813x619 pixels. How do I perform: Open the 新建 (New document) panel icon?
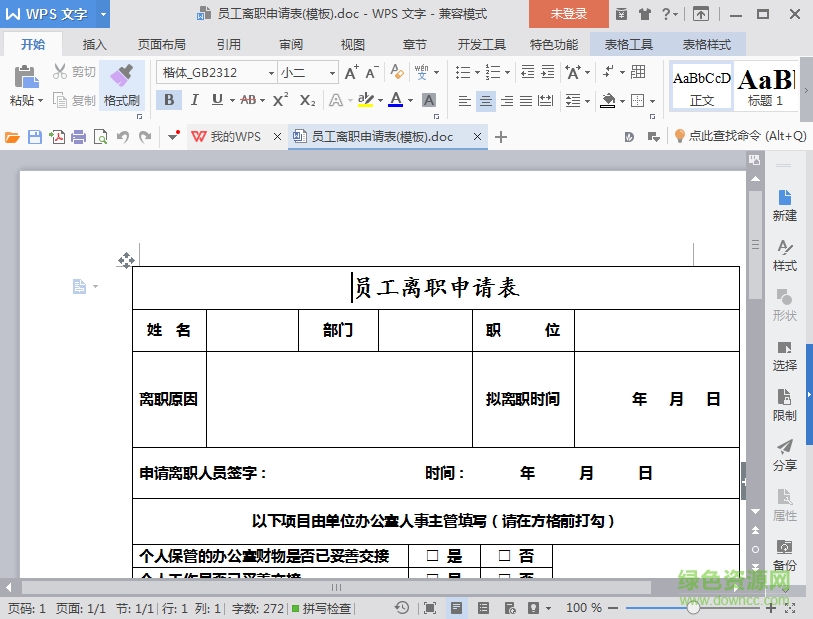coord(785,204)
